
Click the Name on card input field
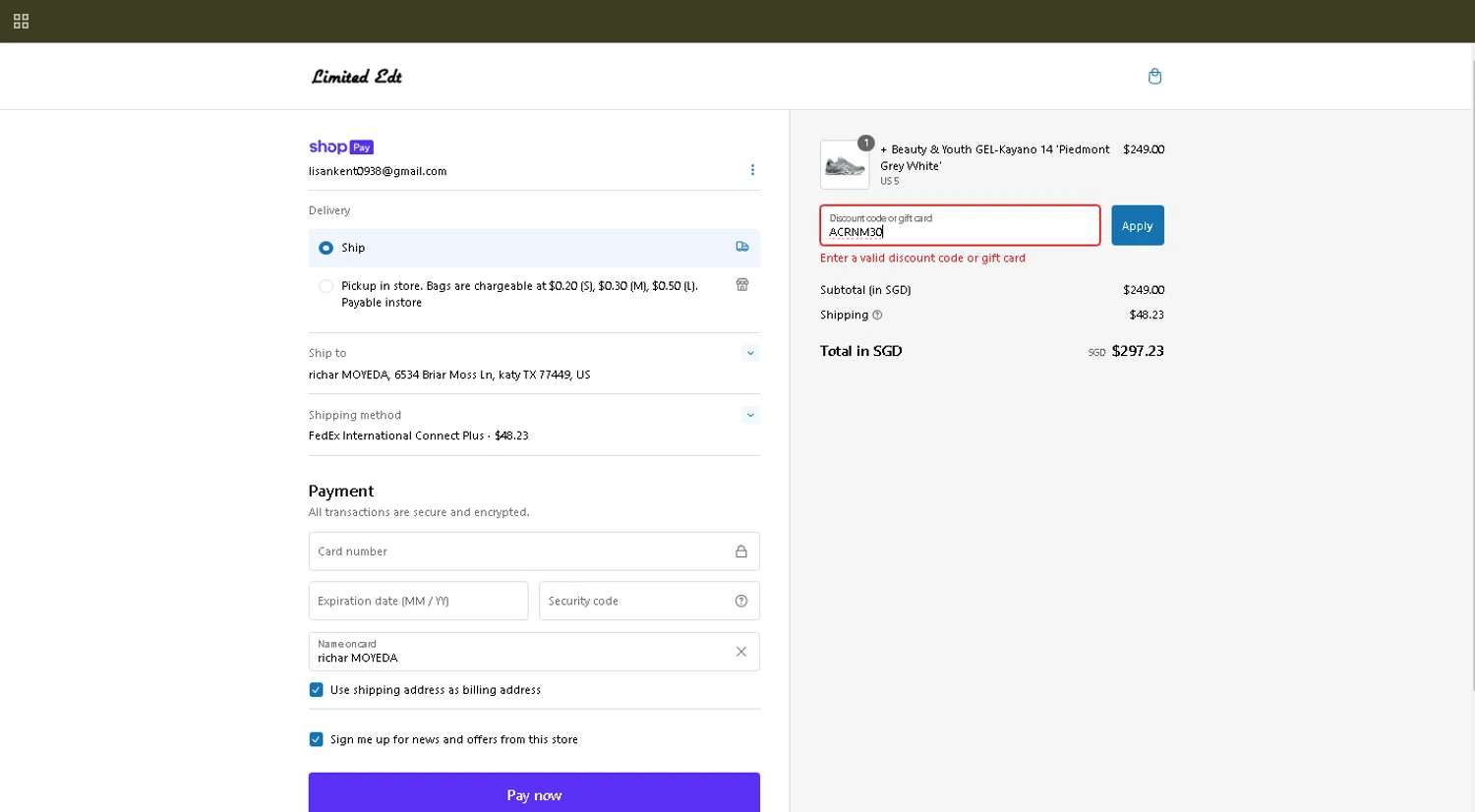tap(534, 652)
